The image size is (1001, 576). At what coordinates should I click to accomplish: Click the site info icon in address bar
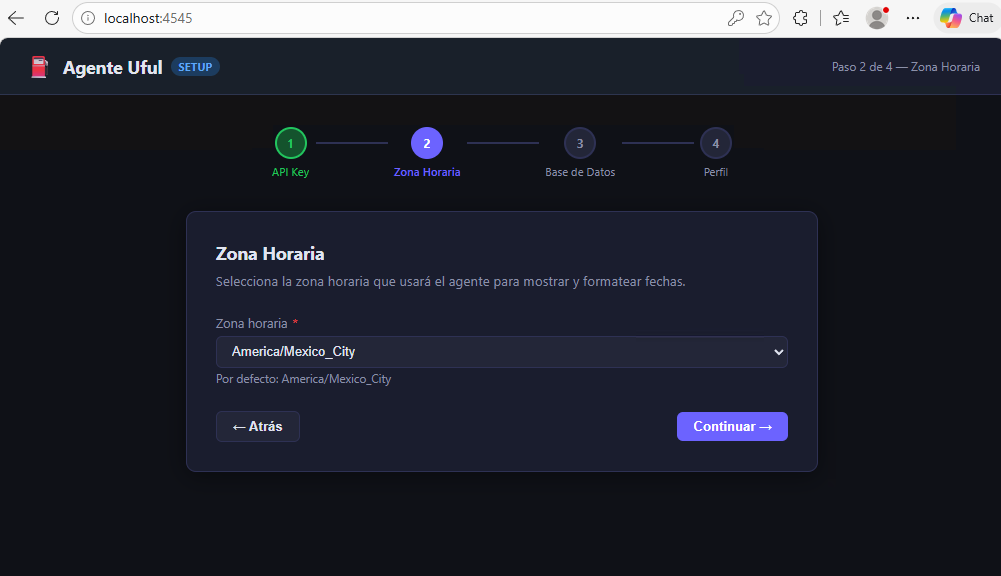click(87, 17)
